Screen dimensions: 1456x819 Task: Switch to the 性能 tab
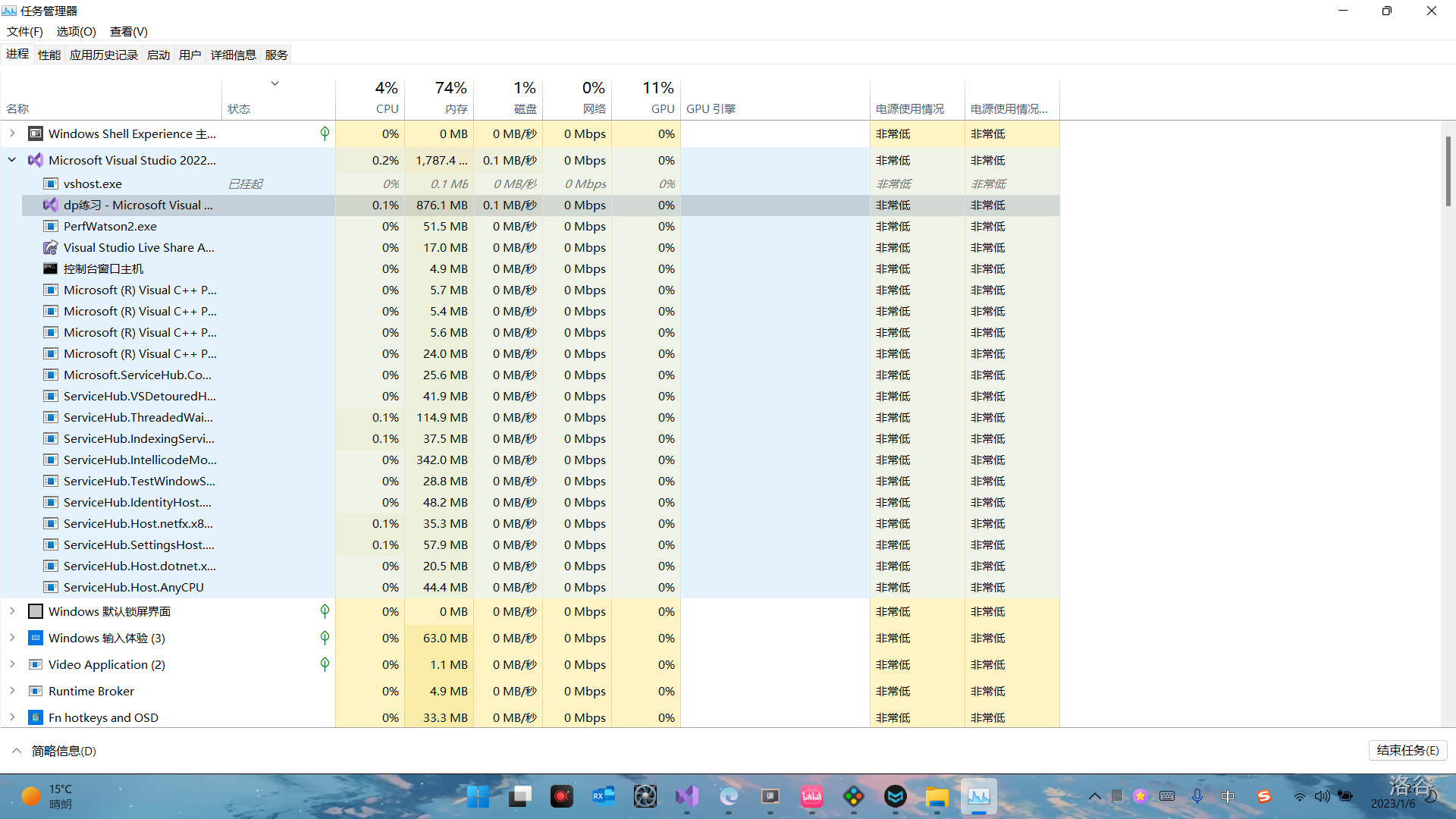point(49,55)
